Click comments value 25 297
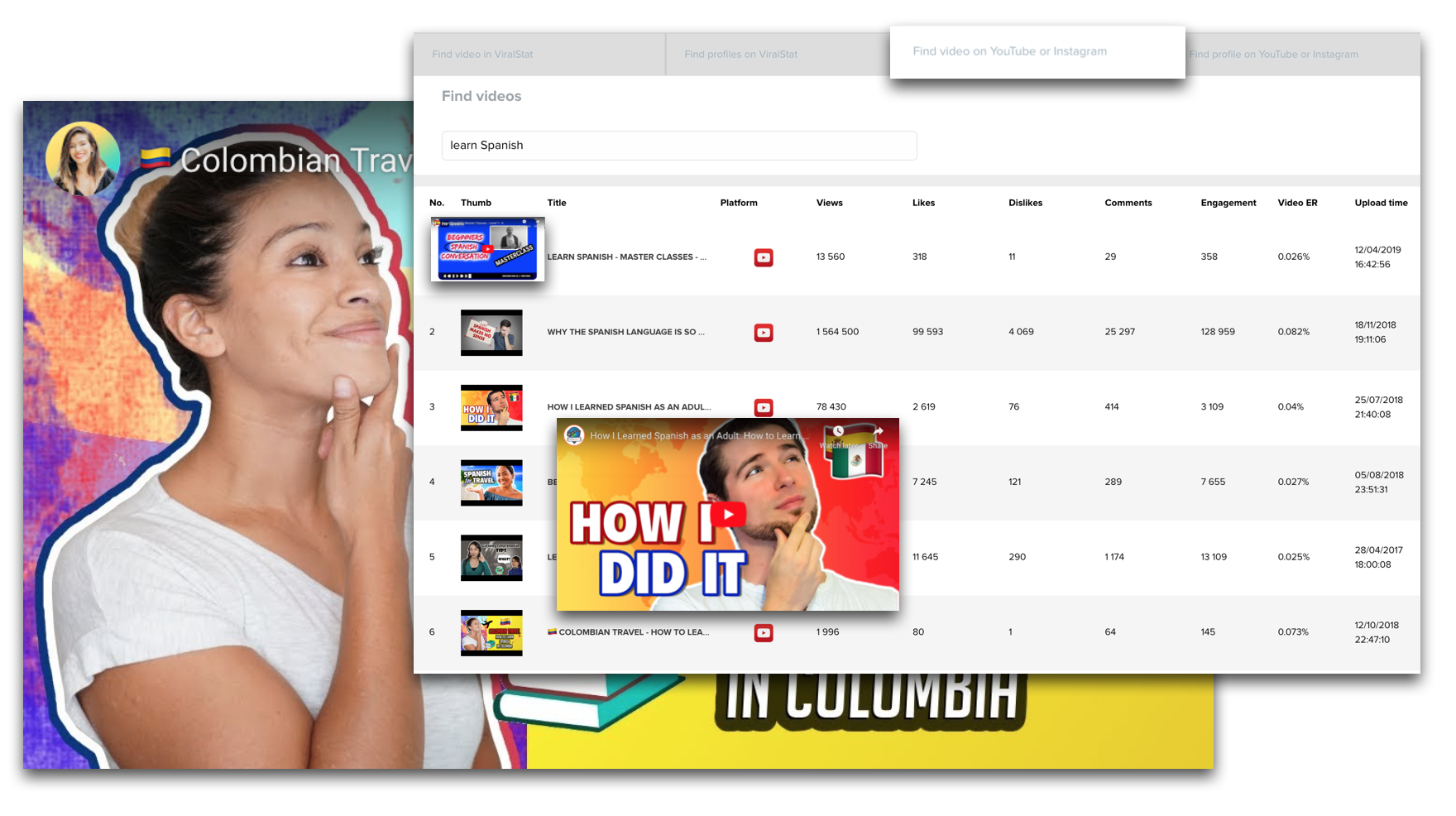Image resolution: width=1456 pixels, height=816 pixels. pyautogui.click(x=1120, y=332)
